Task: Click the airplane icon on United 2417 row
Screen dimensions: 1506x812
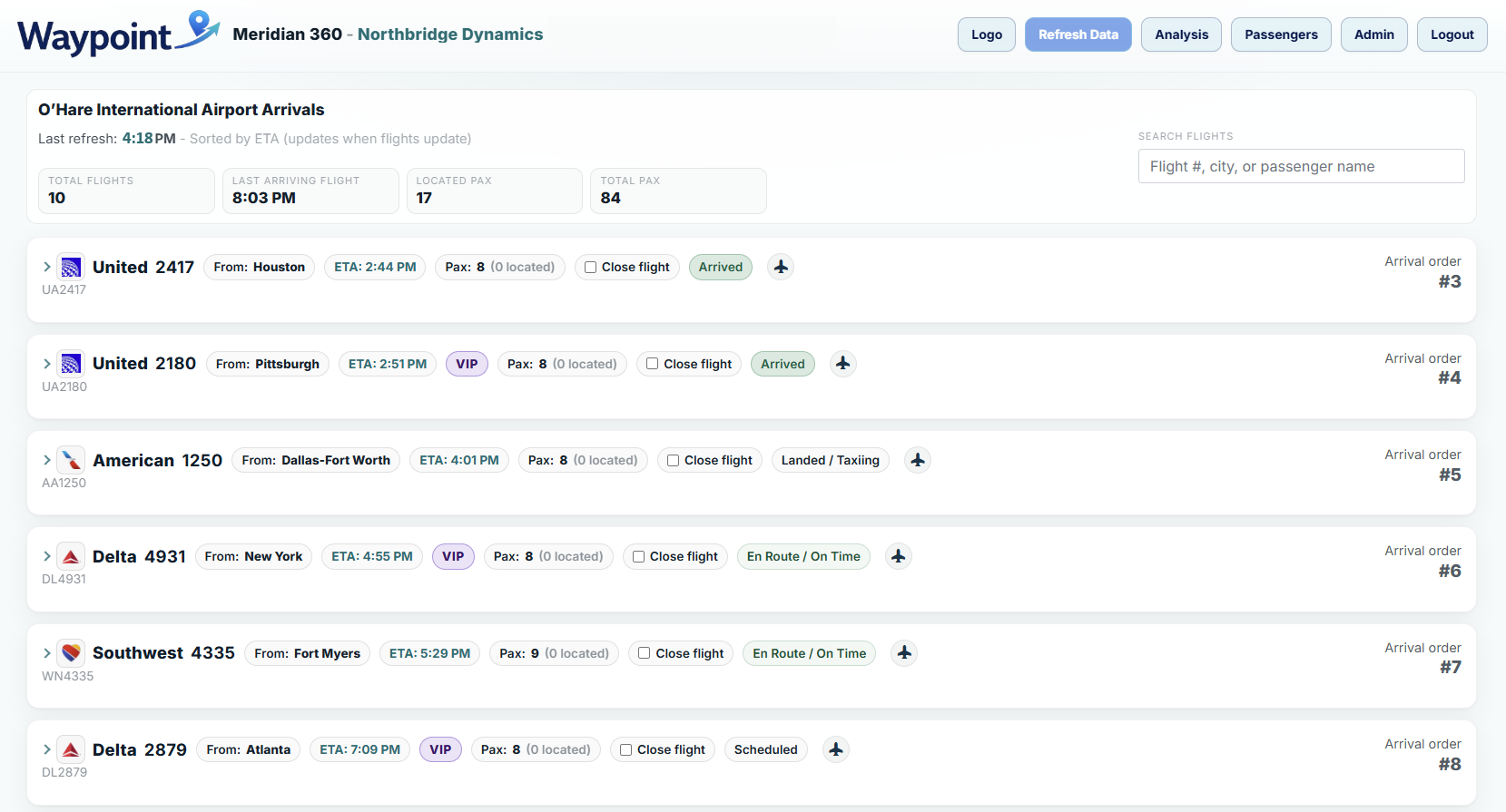Action: coord(781,267)
